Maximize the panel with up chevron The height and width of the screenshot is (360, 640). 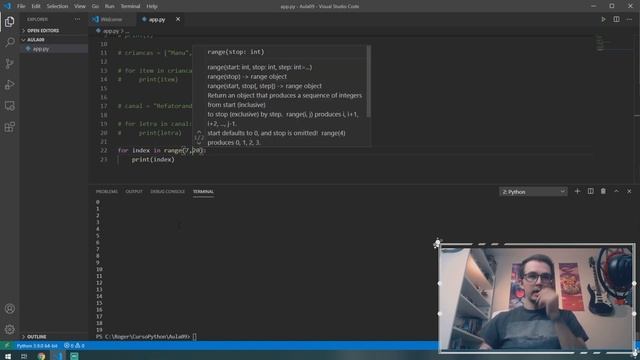point(616,191)
